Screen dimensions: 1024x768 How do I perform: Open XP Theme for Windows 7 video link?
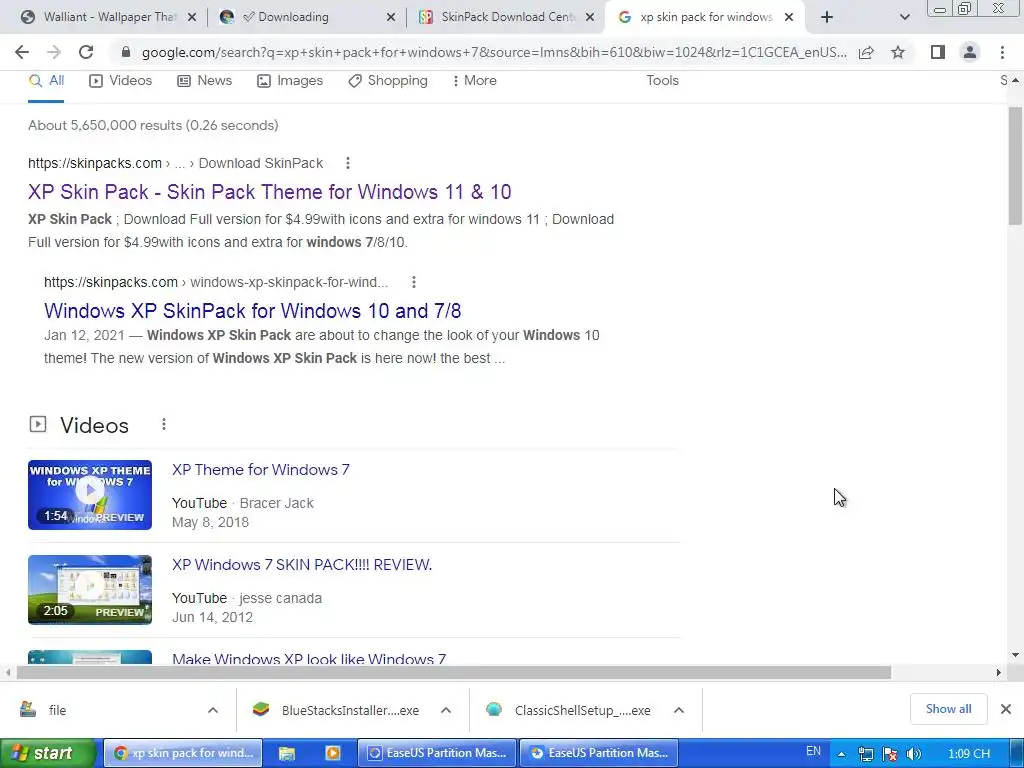point(261,470)
